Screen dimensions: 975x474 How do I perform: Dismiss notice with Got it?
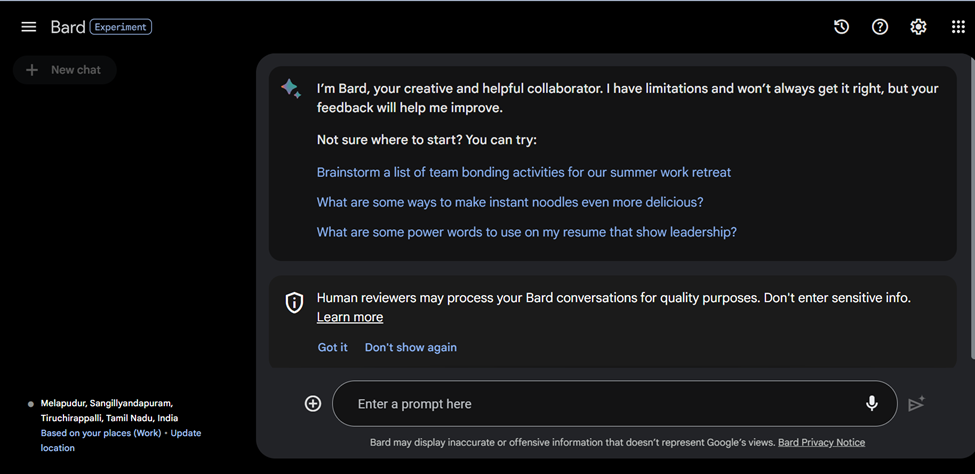[x=332, y=347]
